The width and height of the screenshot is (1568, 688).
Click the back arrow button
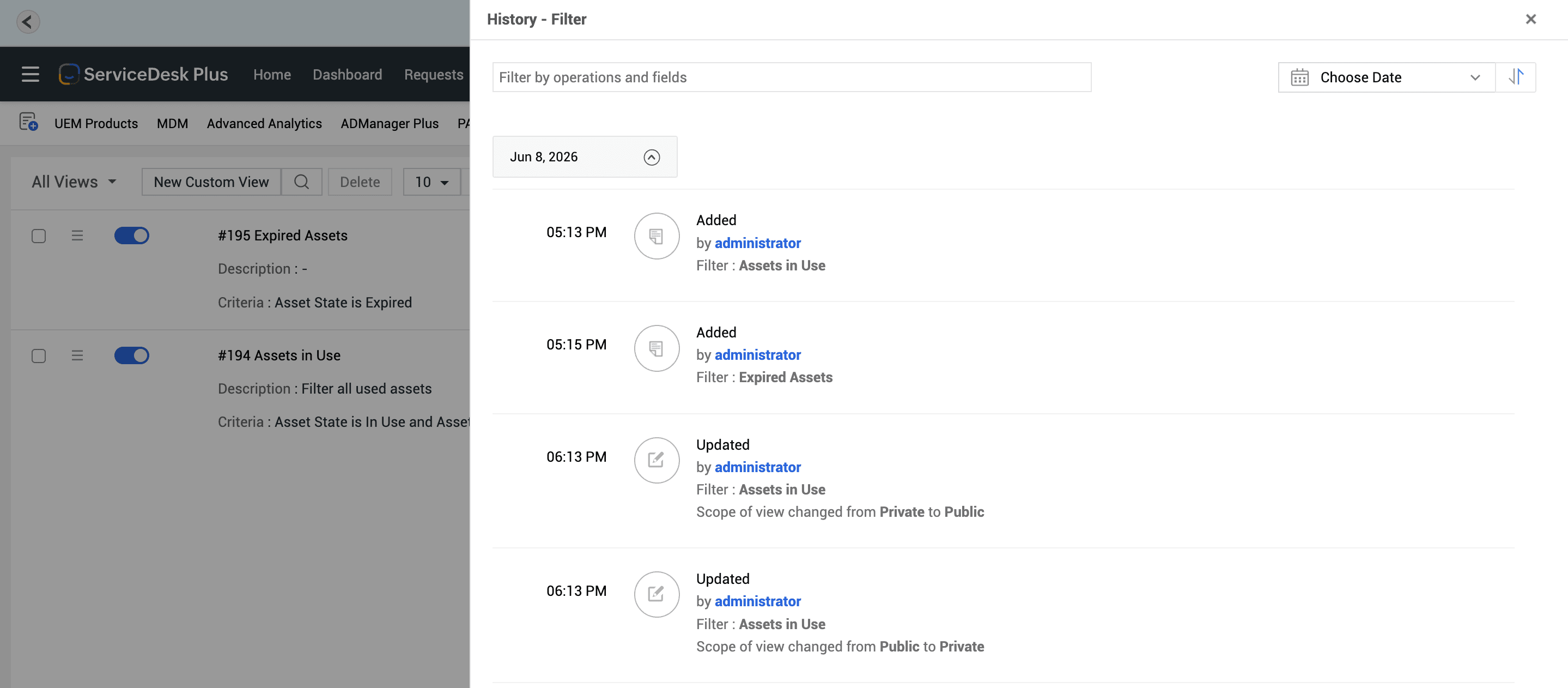point(27,22)
